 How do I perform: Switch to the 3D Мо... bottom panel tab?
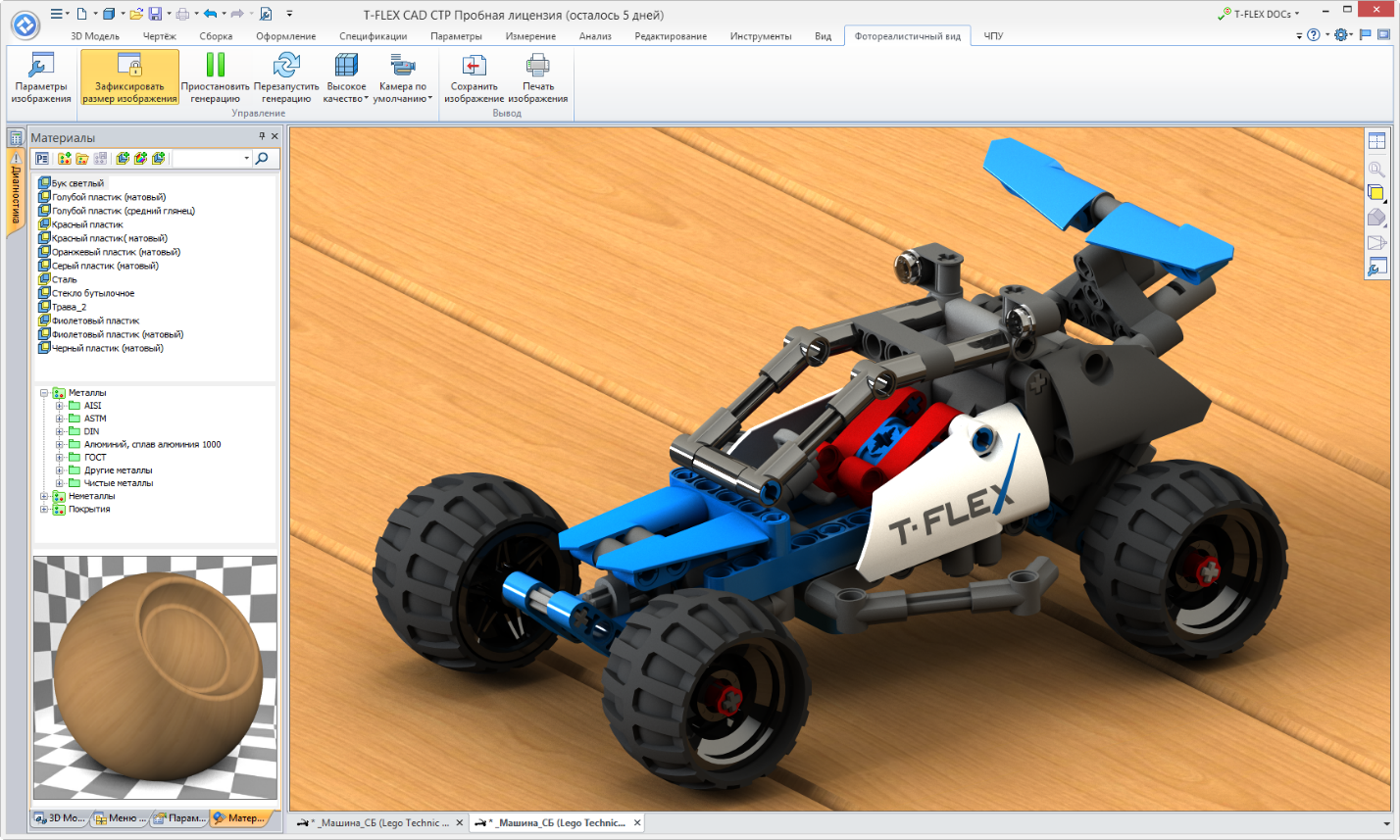[60, 817]
